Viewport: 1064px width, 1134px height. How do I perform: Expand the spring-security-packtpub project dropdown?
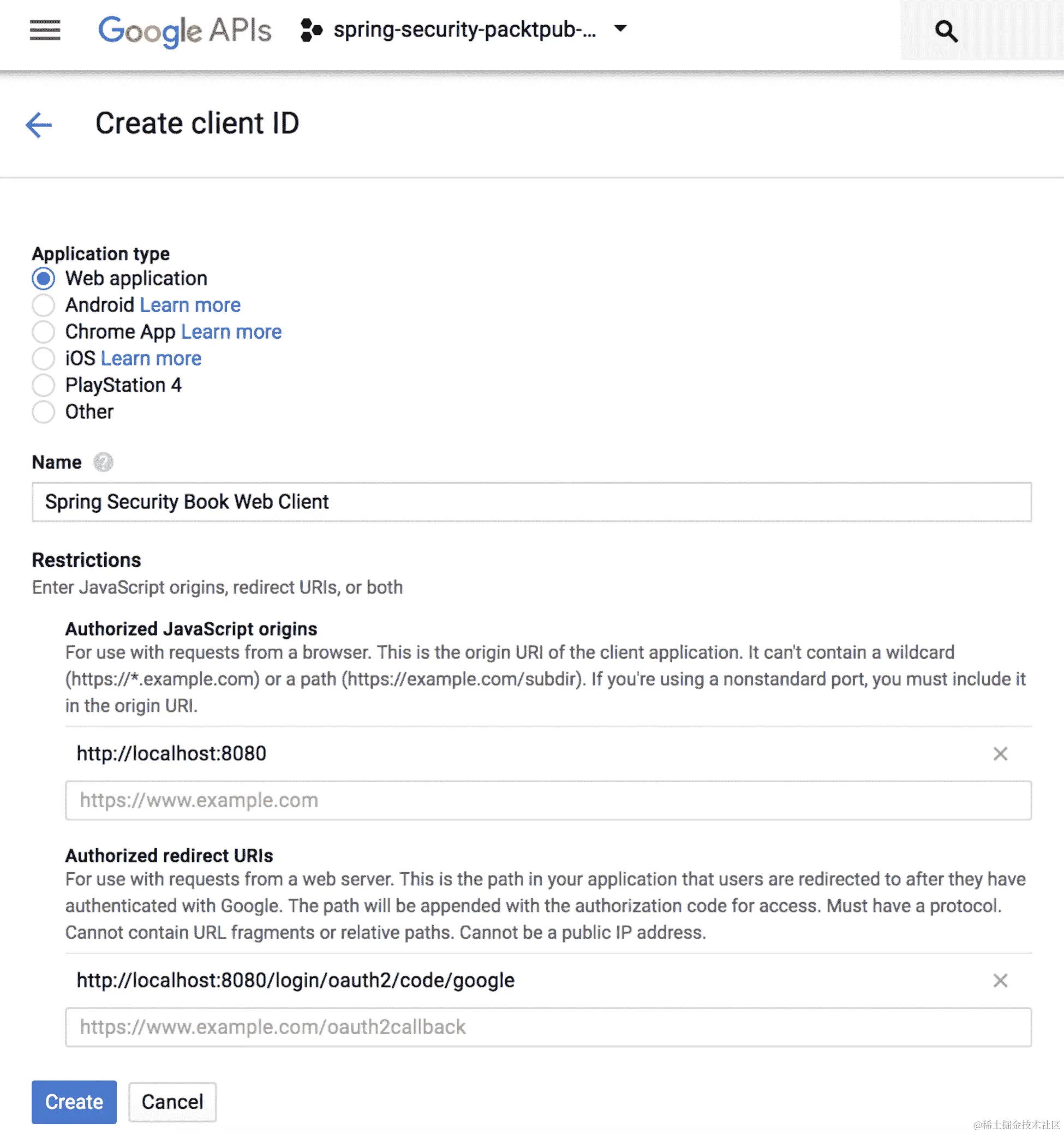[620, 28]
